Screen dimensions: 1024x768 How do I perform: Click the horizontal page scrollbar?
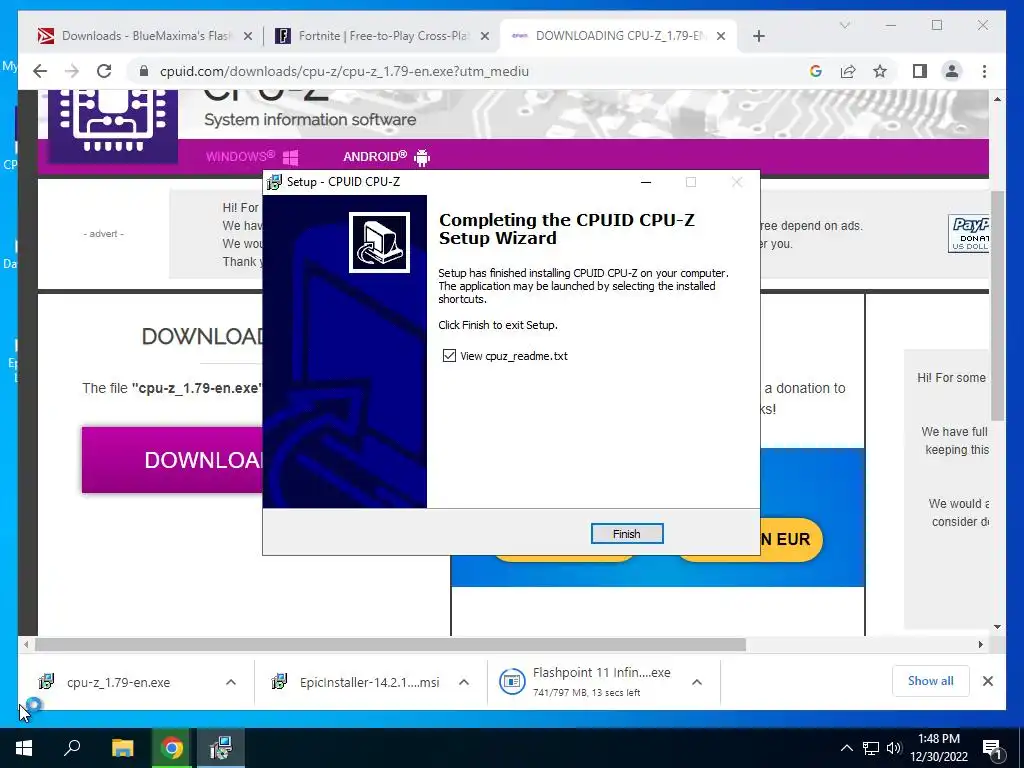point(391,645)
